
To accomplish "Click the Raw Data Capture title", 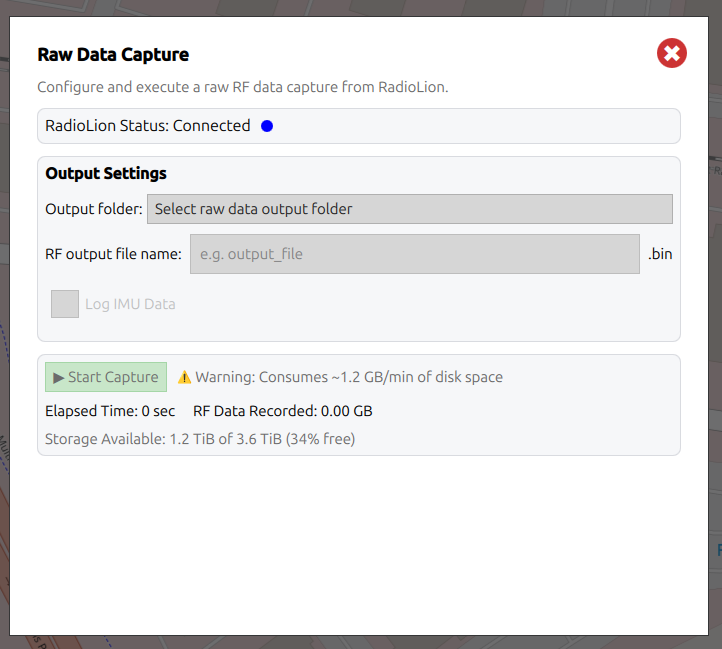I will [x=113, y=55].
